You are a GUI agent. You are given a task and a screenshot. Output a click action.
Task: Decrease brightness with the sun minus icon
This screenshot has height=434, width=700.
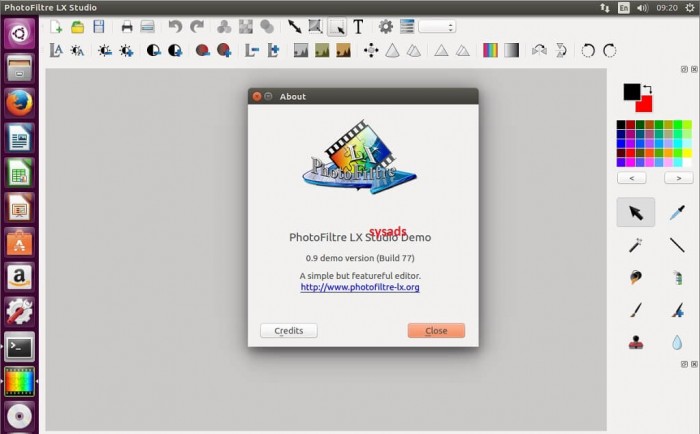[x=105, y=50]
